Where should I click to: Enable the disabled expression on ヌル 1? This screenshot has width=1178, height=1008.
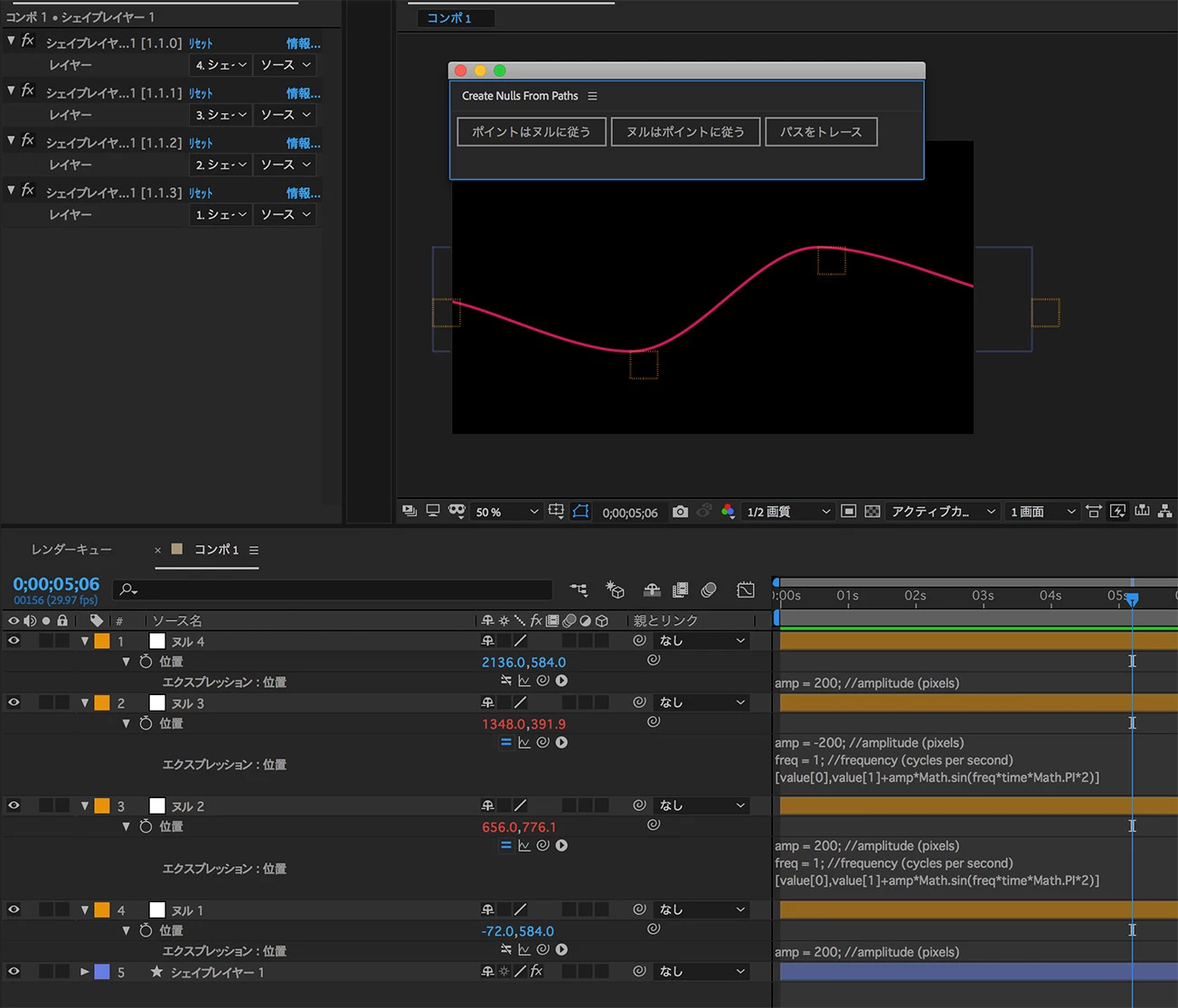tap(506, 950)
